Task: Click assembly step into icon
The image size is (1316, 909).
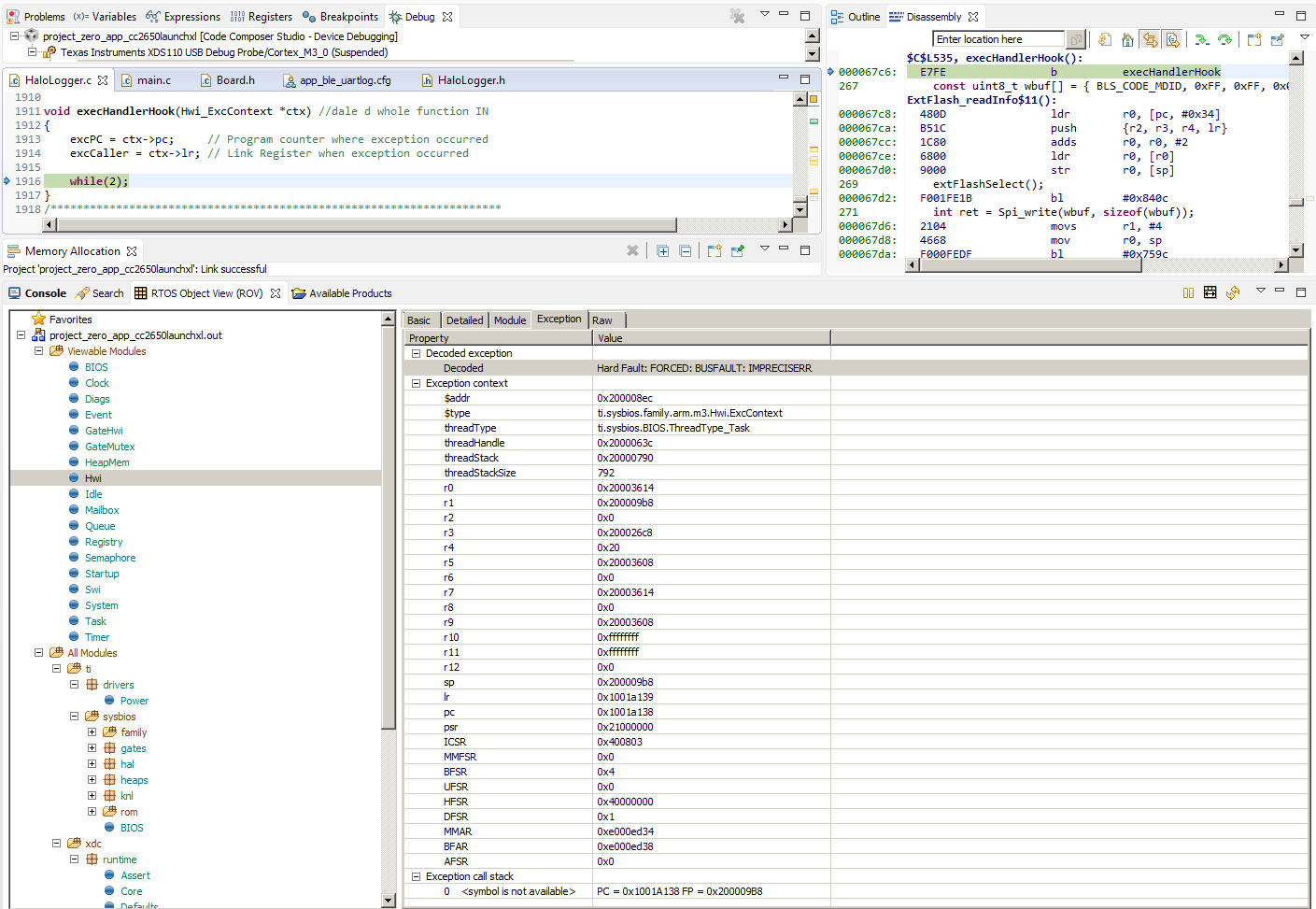Action: click(1202, 39)
